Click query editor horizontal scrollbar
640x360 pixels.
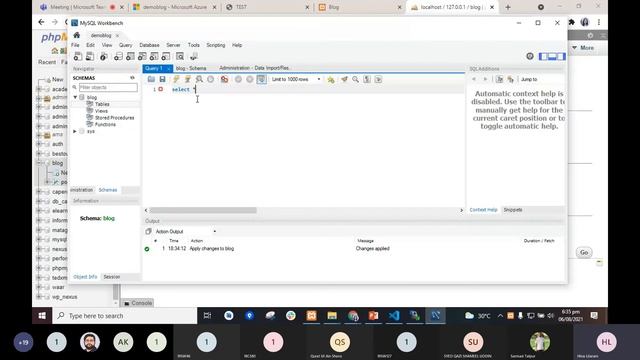click(203, 210)
